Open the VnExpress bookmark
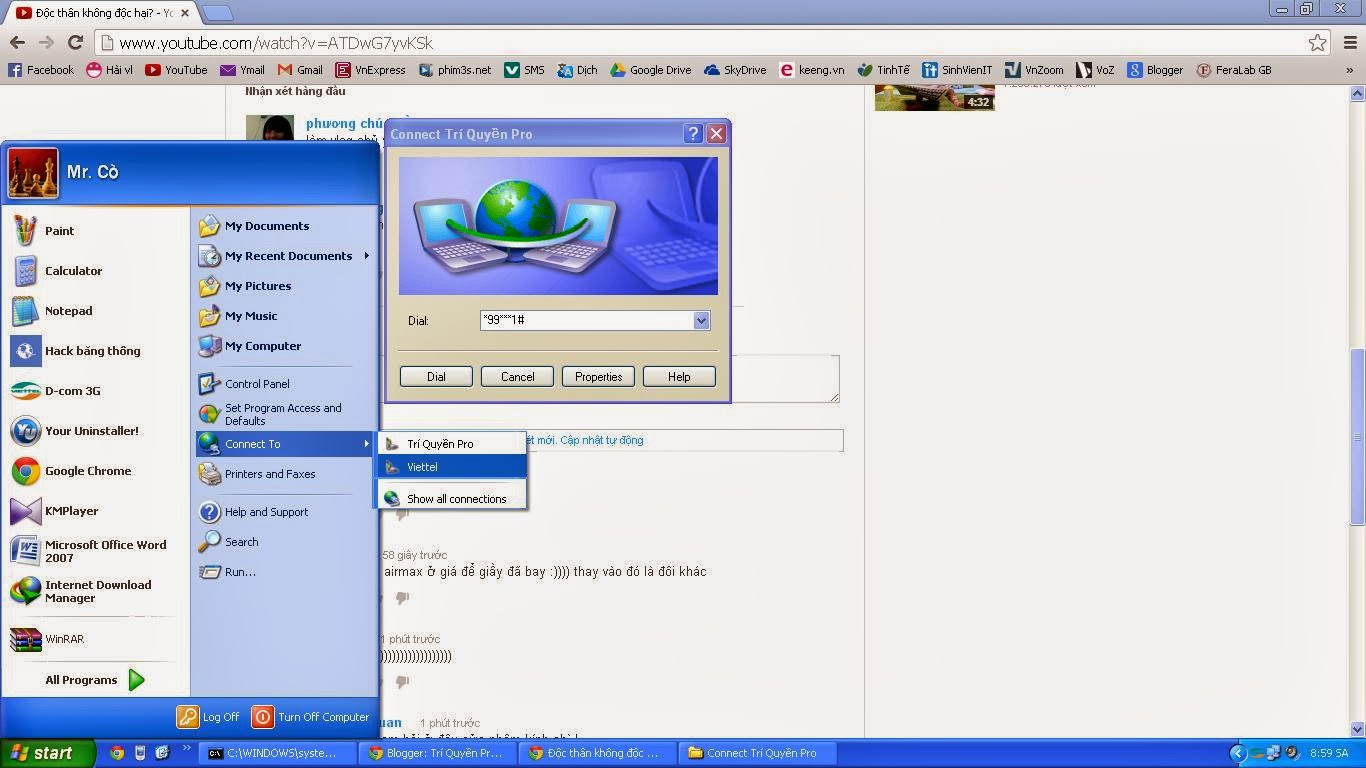The image size is (1366, 768). 371,70
